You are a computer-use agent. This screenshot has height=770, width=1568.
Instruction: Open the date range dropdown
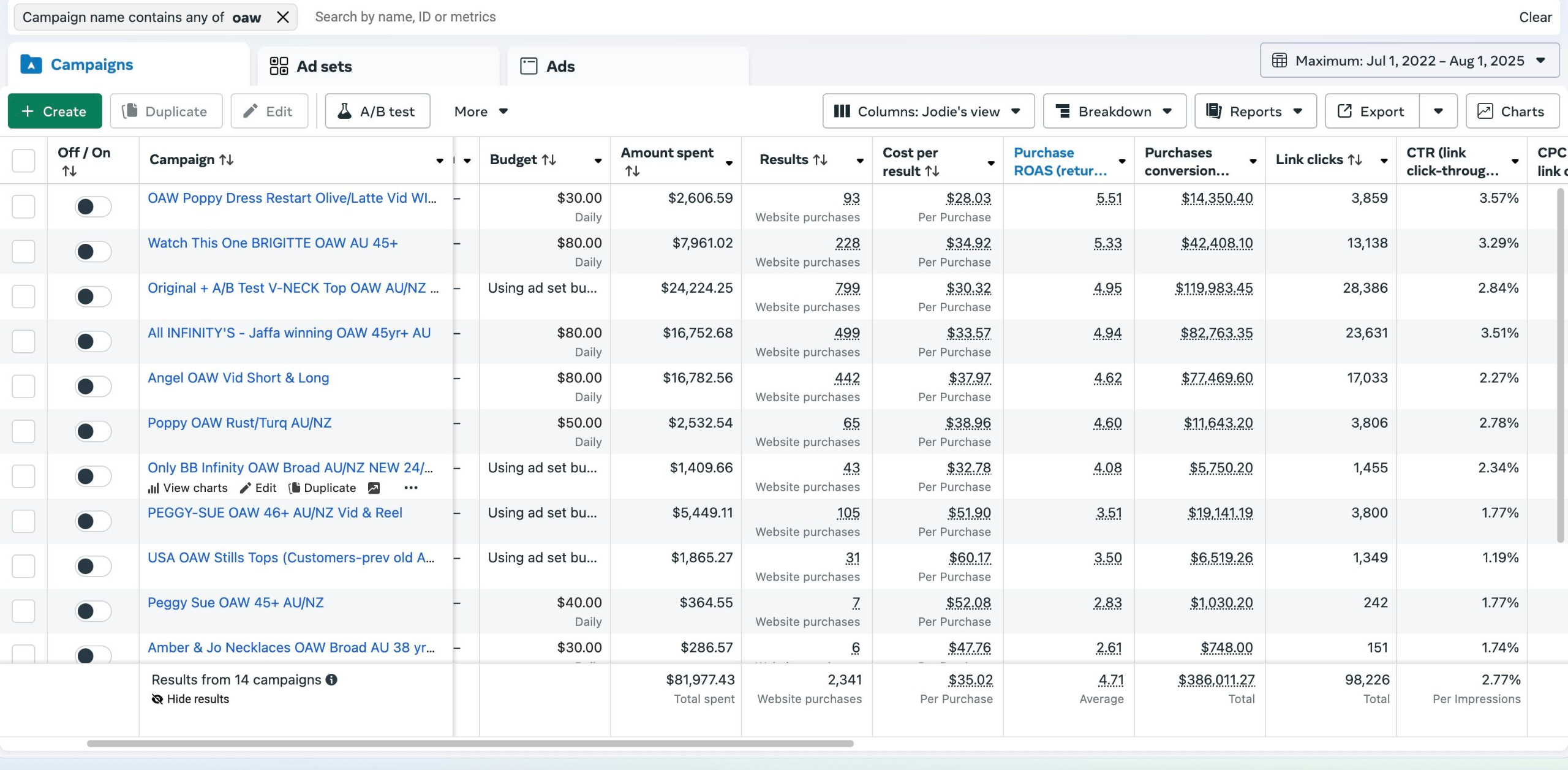[1409, 60]
